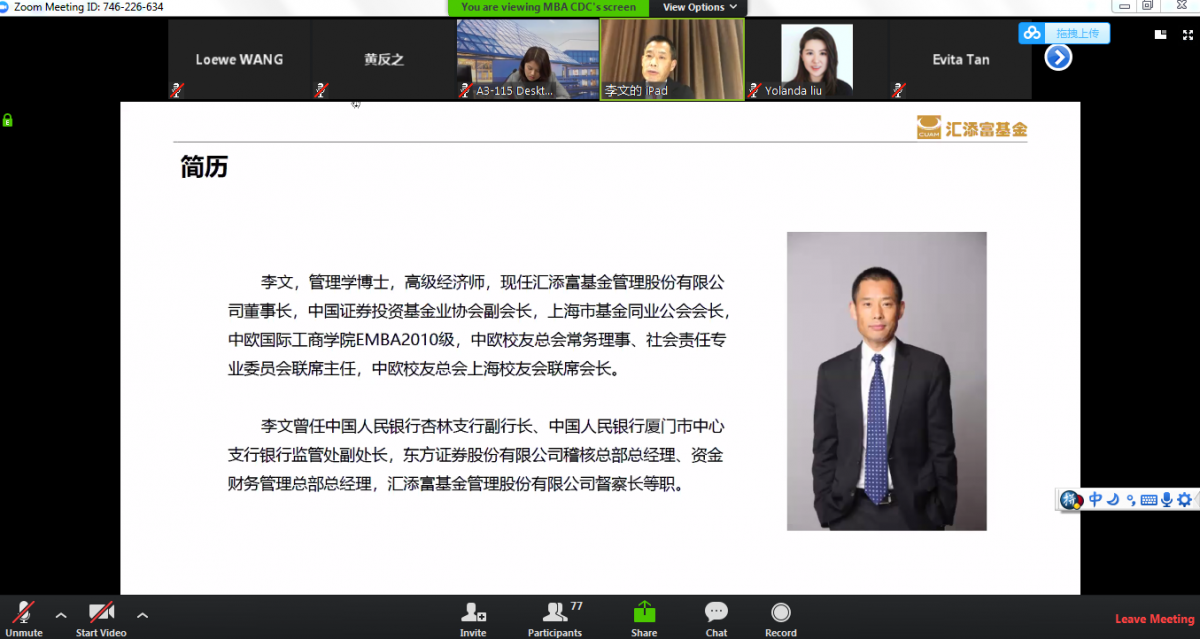1200x639 pixels.
Task: Show next participants with blue arrow
Action: click(1058, 58)
